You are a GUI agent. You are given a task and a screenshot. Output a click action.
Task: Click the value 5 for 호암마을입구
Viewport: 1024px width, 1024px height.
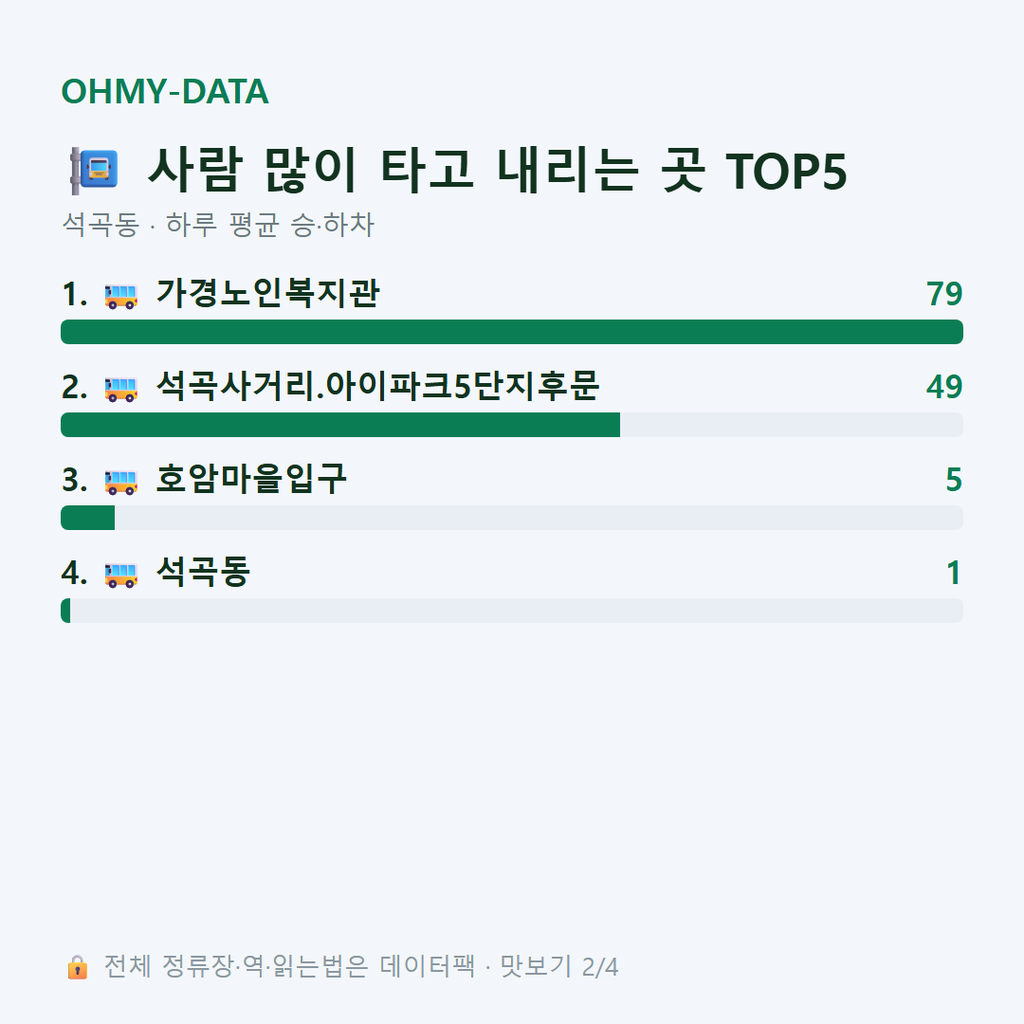click(954, 480)
